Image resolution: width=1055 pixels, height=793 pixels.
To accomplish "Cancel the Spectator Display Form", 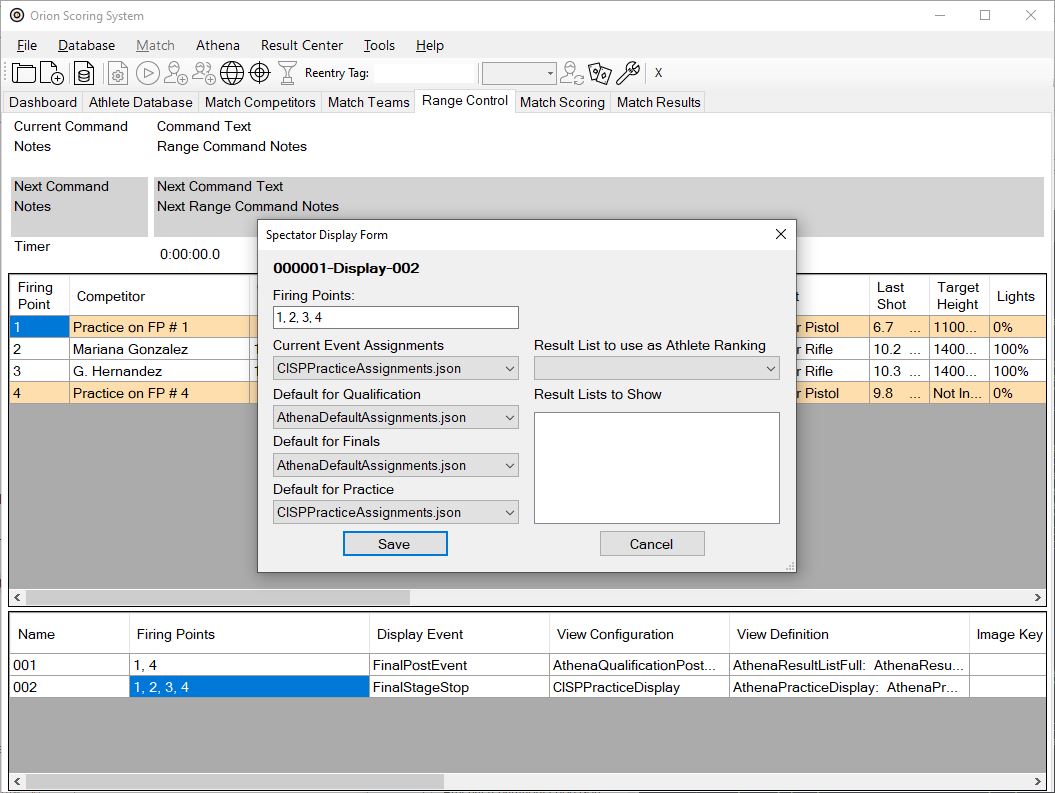I will (652, 543).
